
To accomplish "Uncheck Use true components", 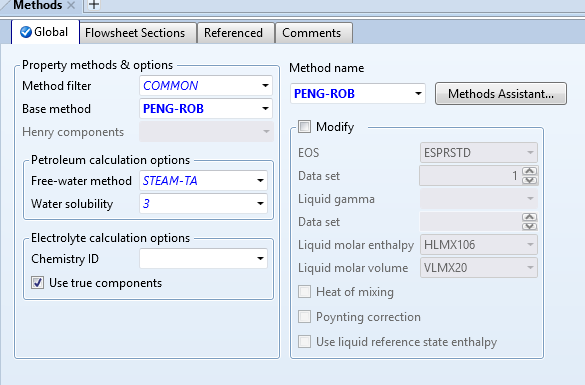I will tap(37, 283).
